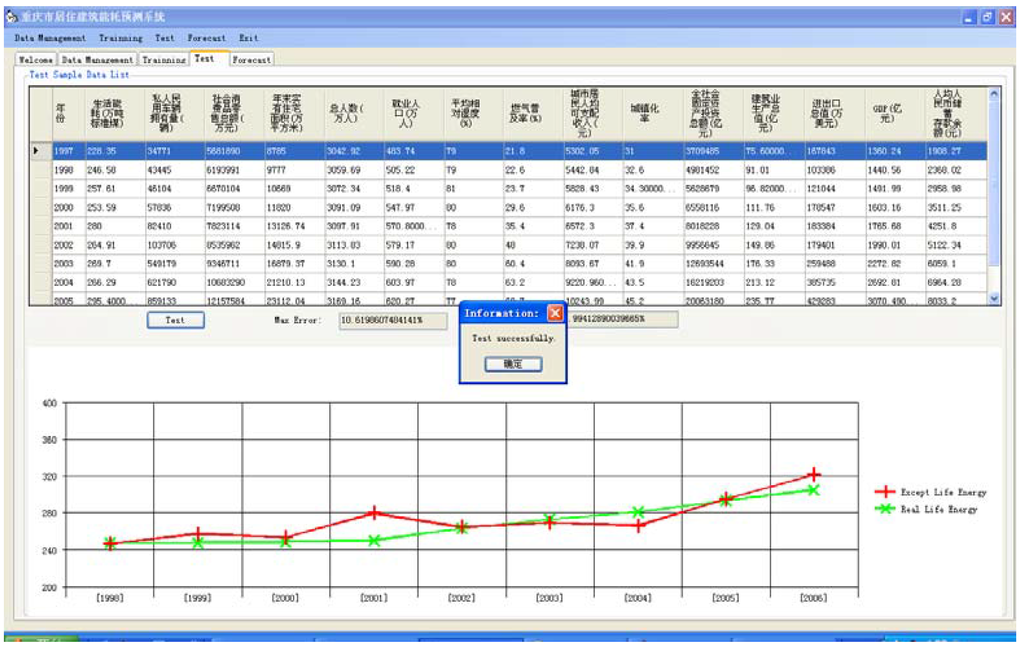Select Exit from the menu bar
This screenshot has width=1024, height=648.
click(248, 38)
